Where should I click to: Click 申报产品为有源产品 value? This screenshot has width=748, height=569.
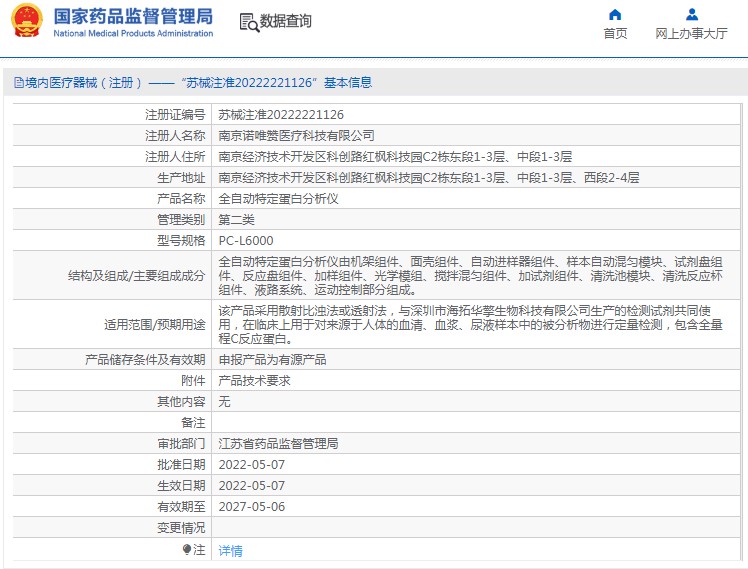pos(272,360)
